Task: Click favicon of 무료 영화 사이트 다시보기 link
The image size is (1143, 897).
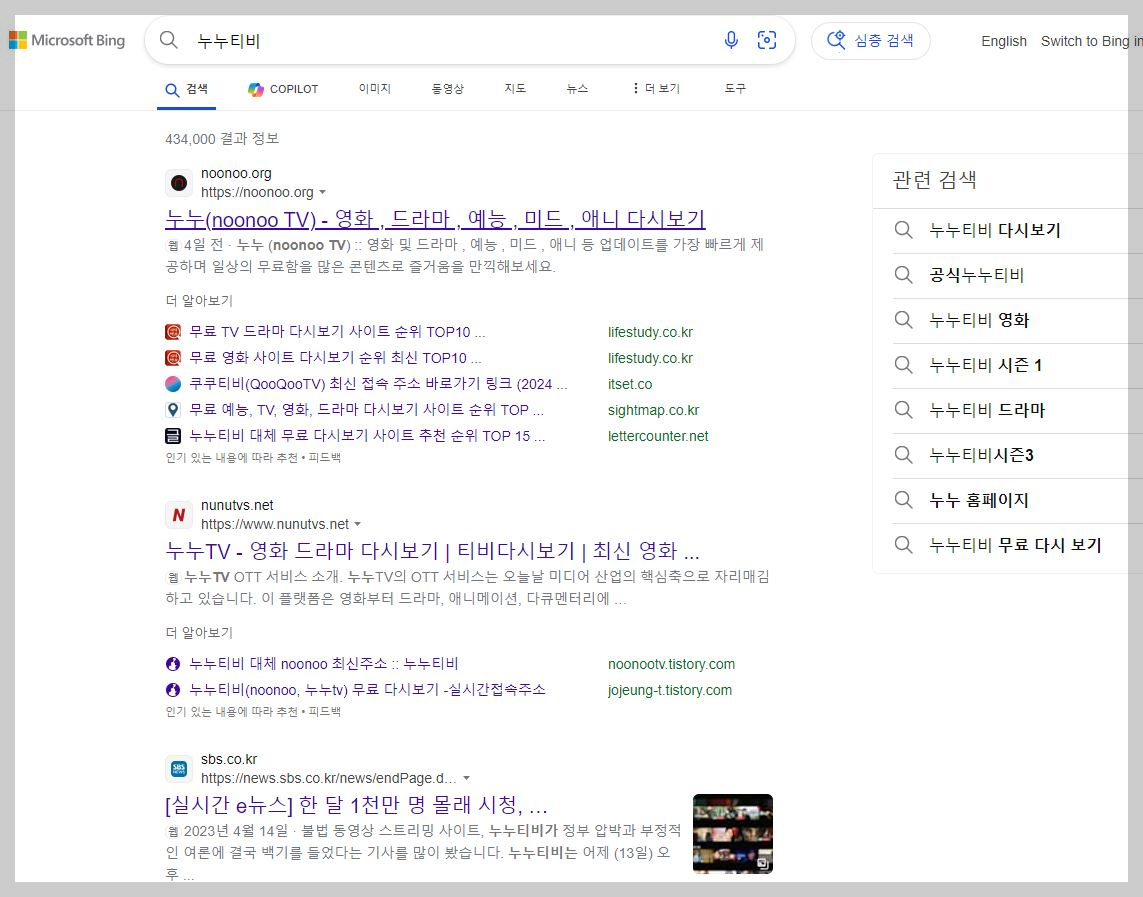Action: click(173, 358)
